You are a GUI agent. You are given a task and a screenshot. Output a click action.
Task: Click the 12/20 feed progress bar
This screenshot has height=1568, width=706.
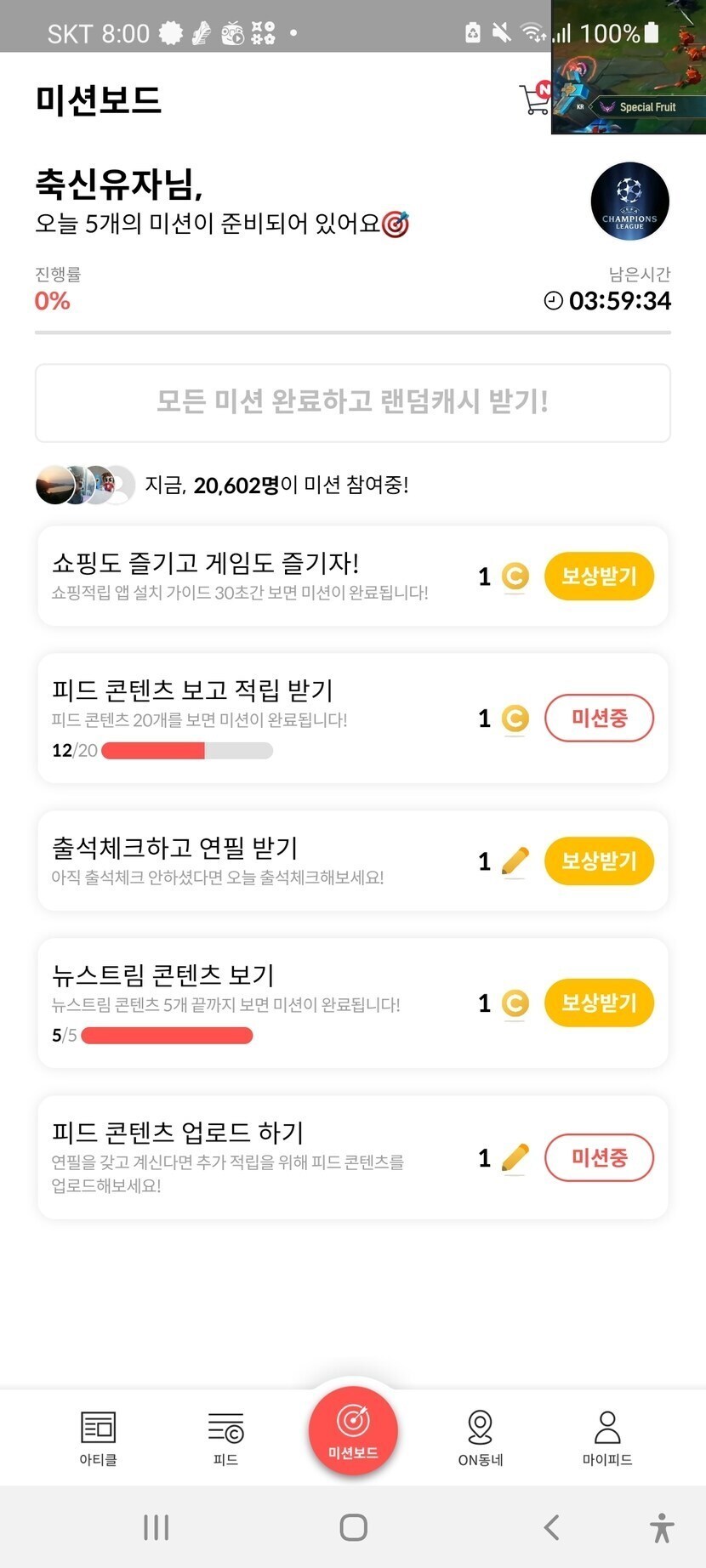[187, 751]
